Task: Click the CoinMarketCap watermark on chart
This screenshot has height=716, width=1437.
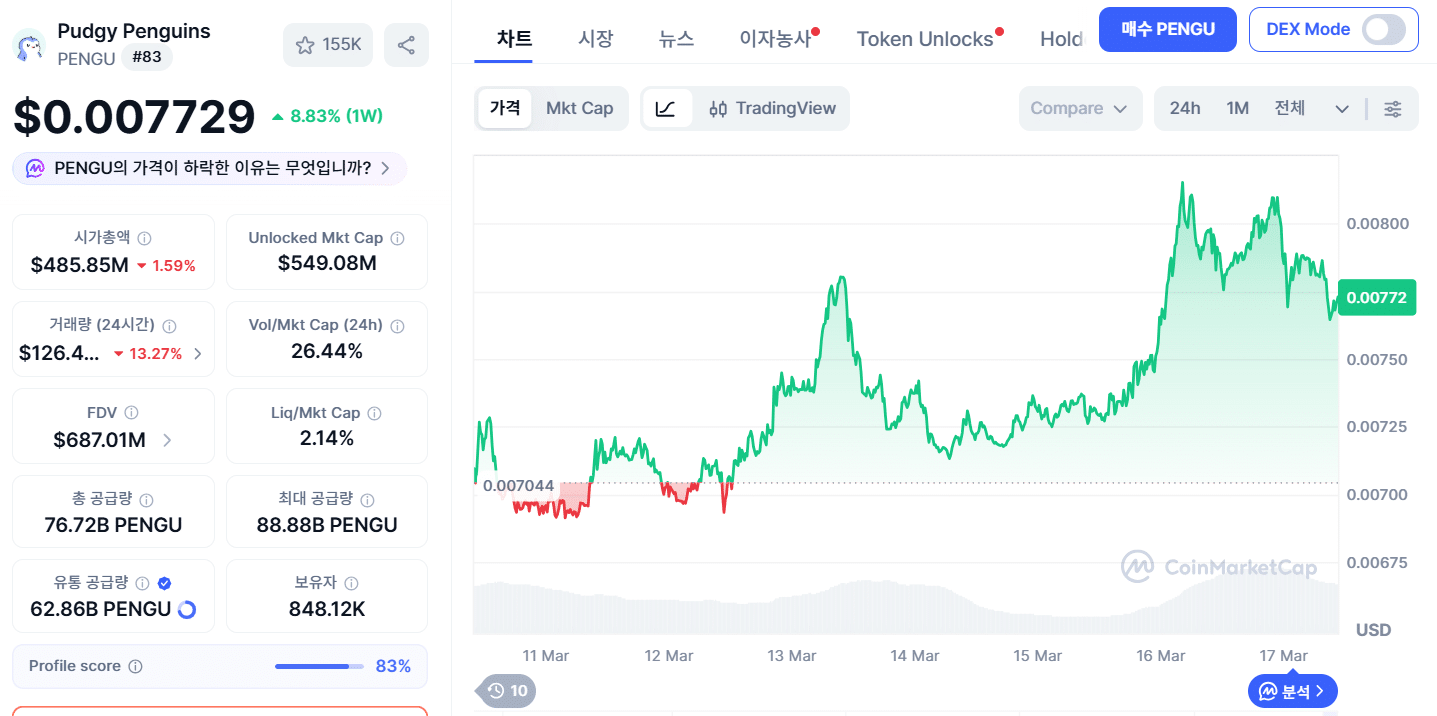Action: pos(1218,567)
